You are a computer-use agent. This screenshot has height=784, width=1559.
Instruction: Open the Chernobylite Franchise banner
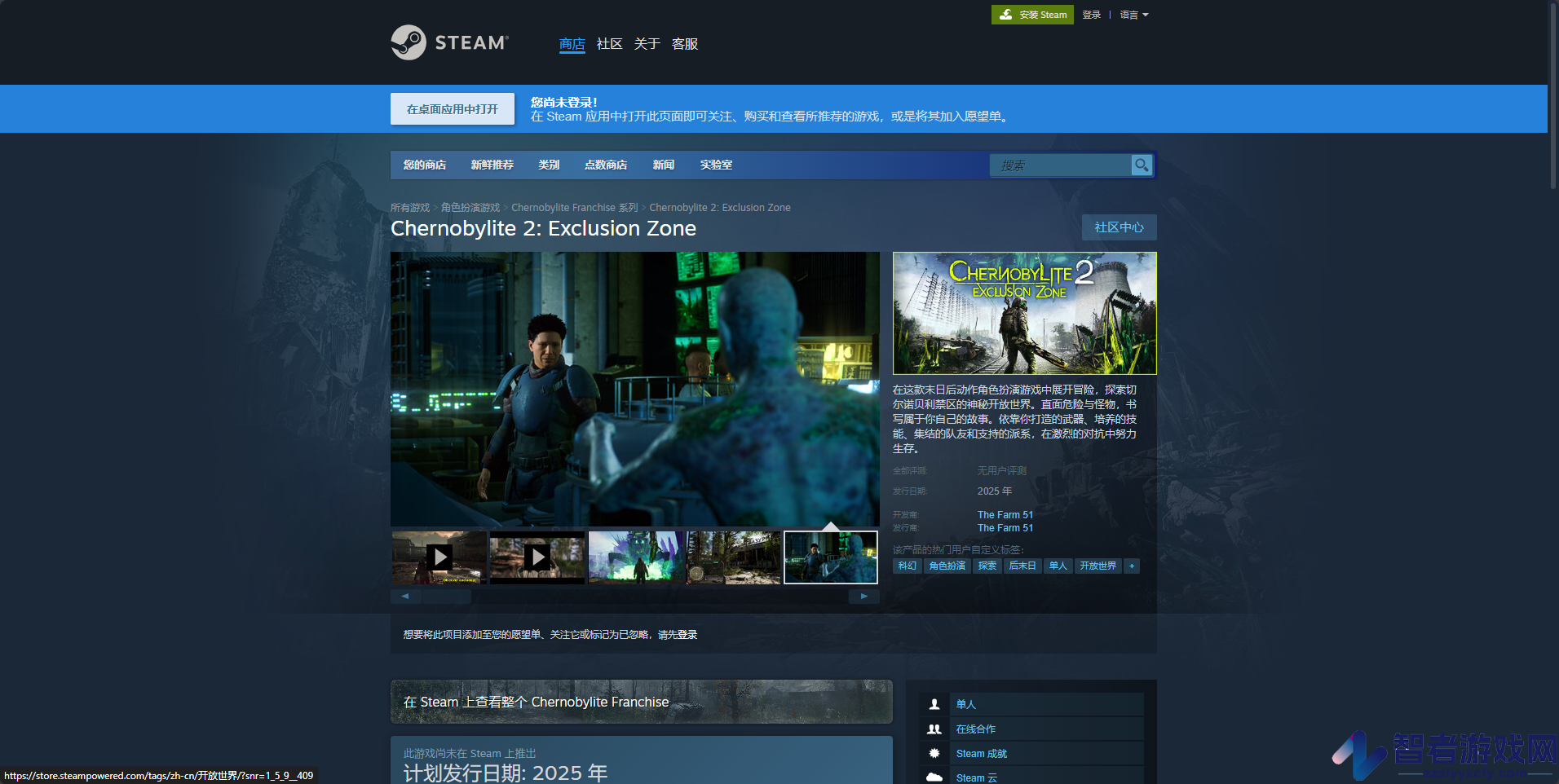coord(642,702)
